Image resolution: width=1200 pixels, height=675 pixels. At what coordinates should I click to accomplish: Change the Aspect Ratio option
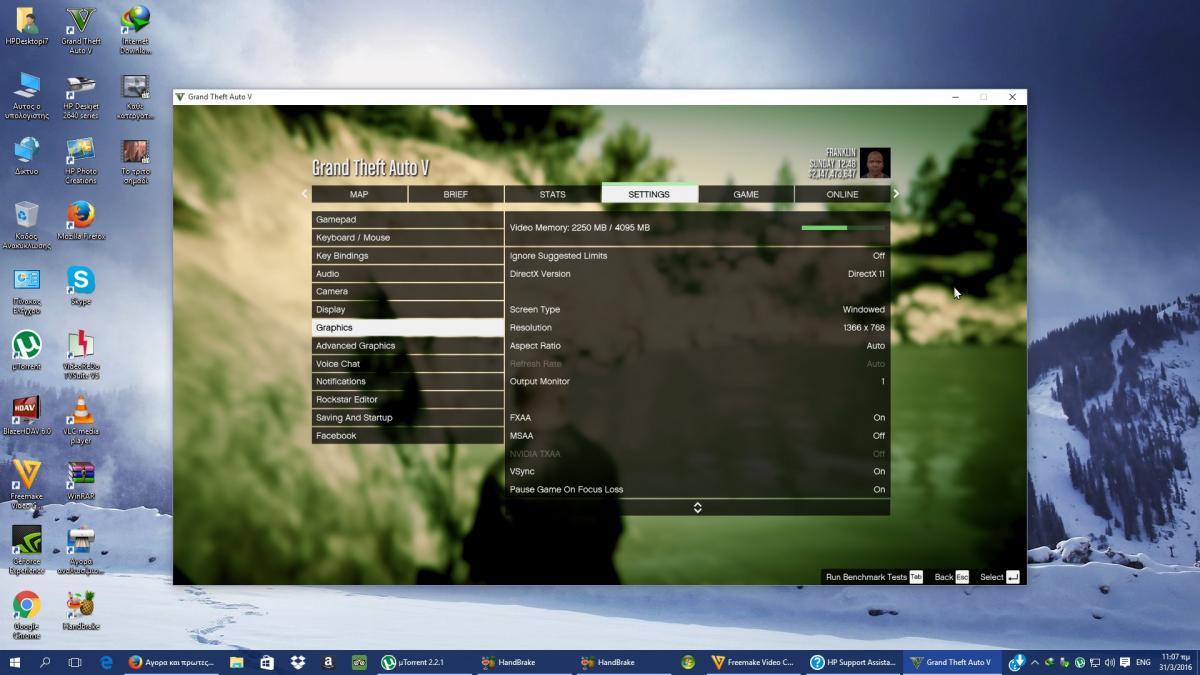tap(697, 346)
